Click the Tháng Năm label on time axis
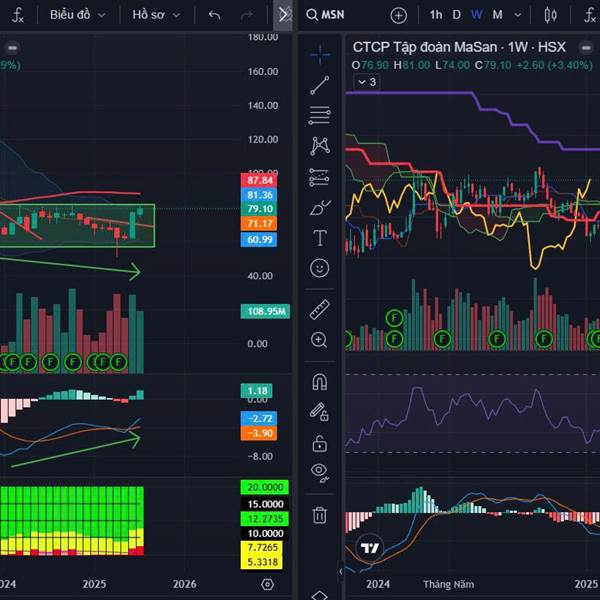 tap(448, 584)
